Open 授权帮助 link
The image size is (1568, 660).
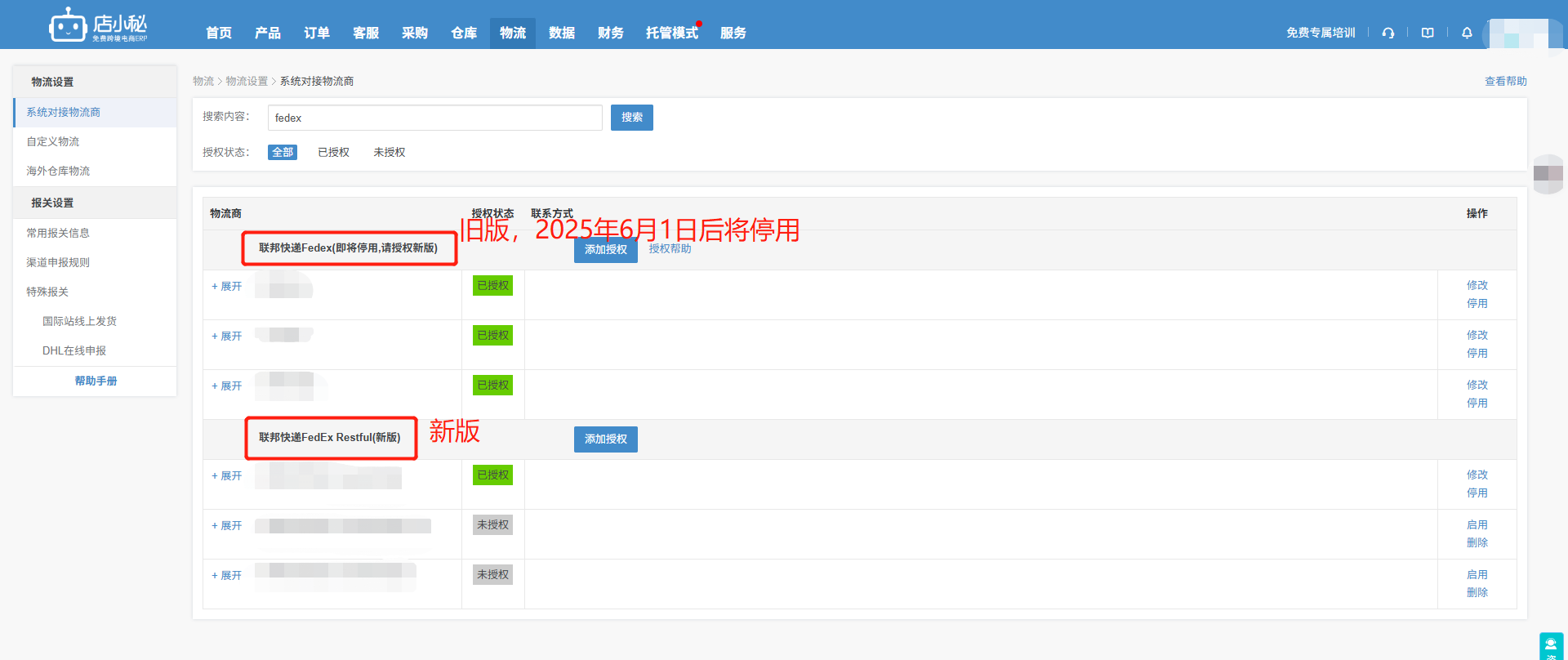tap(670, 249)
